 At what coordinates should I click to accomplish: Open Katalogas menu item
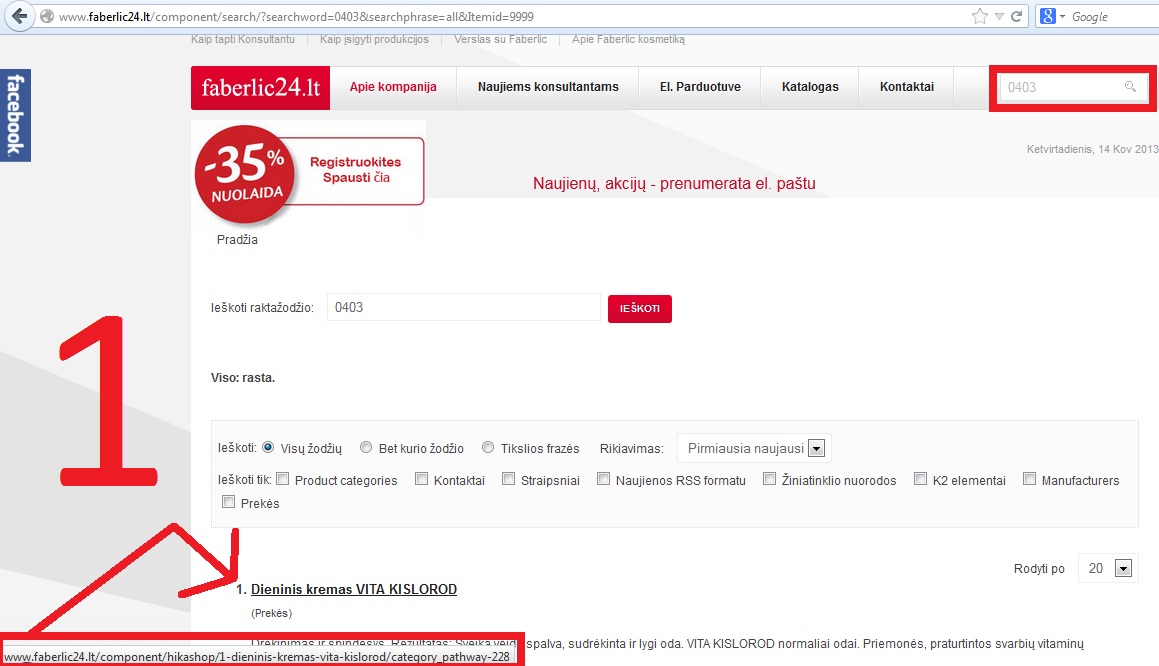tap(810, 87)
